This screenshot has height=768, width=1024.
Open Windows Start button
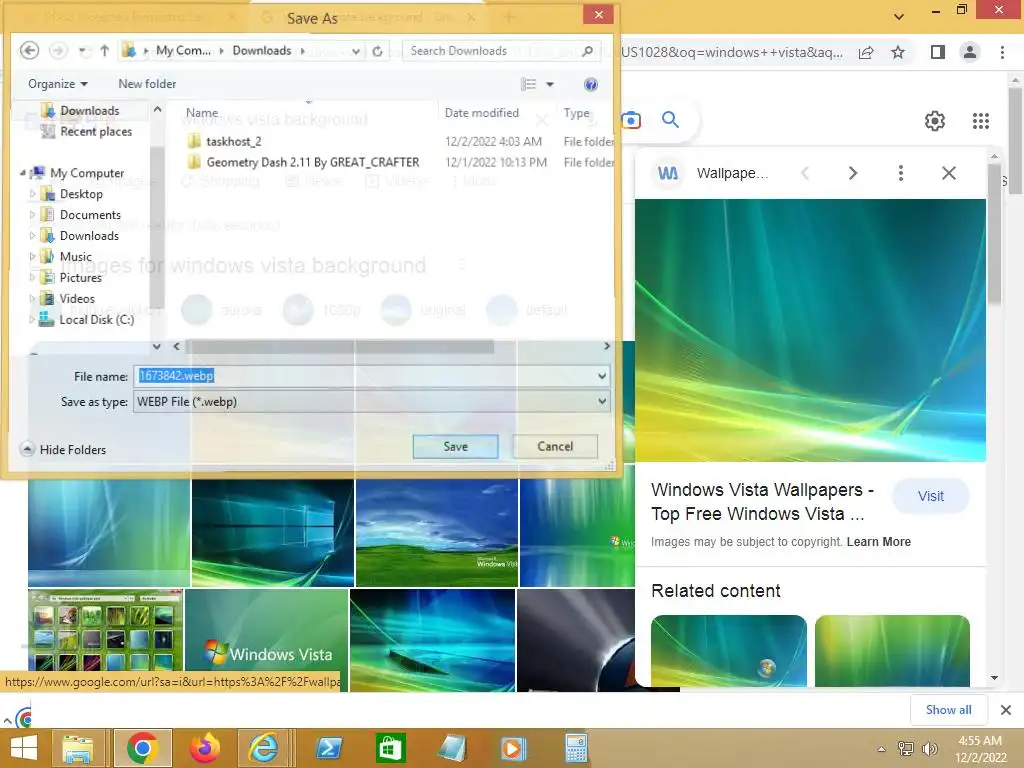click(24, 748)
